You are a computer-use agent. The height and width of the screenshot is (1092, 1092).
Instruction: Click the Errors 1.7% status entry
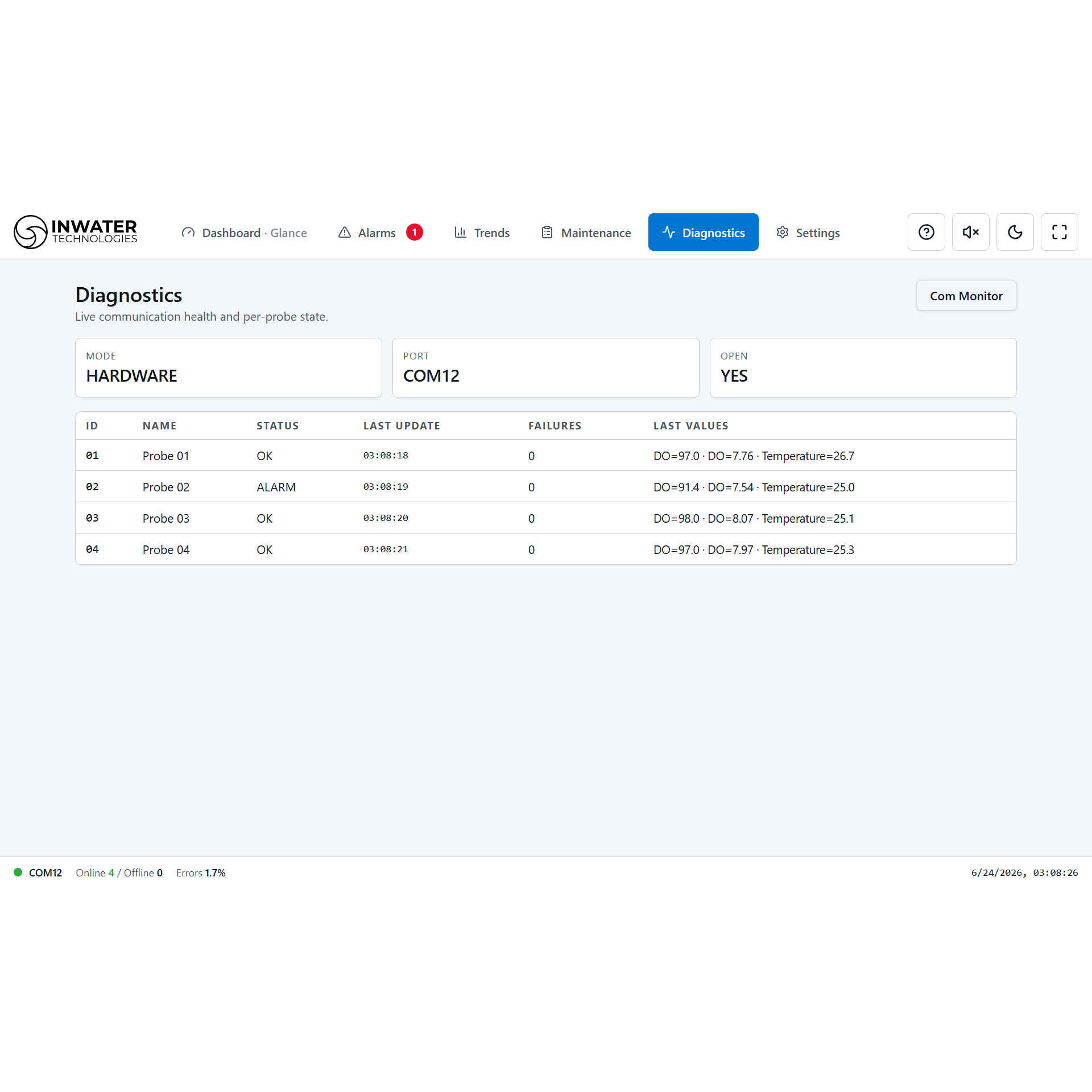coord(201,873)
